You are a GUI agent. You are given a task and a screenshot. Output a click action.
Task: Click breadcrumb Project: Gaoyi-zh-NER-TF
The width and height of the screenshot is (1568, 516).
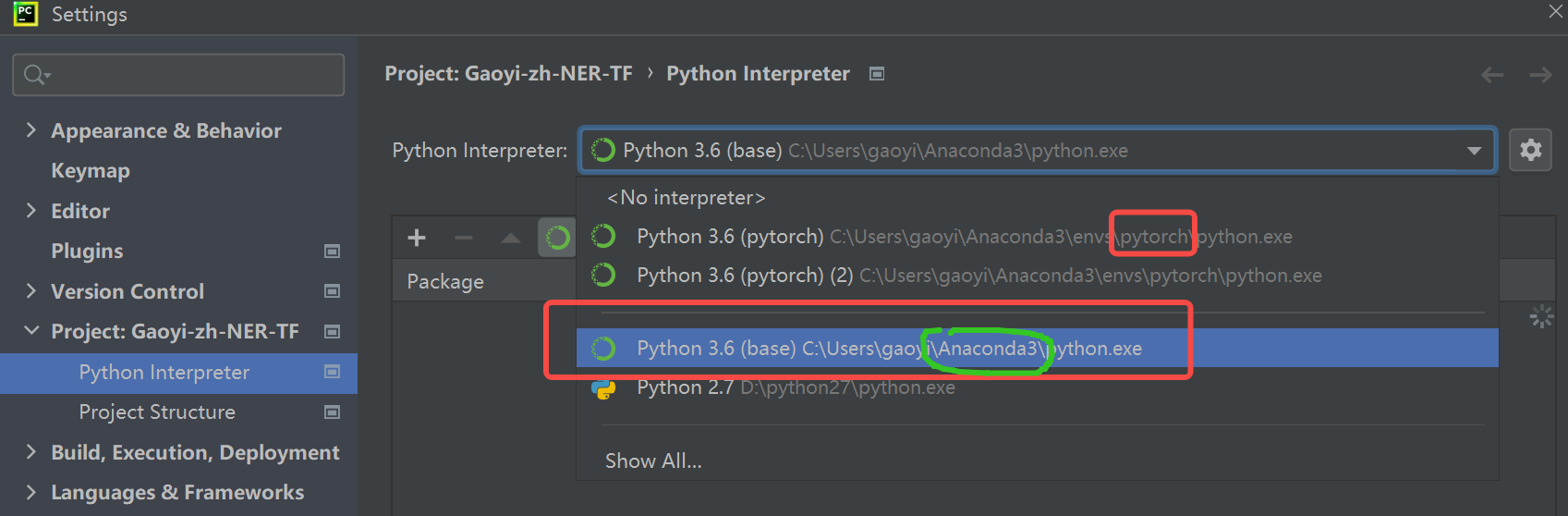(508, 74)
